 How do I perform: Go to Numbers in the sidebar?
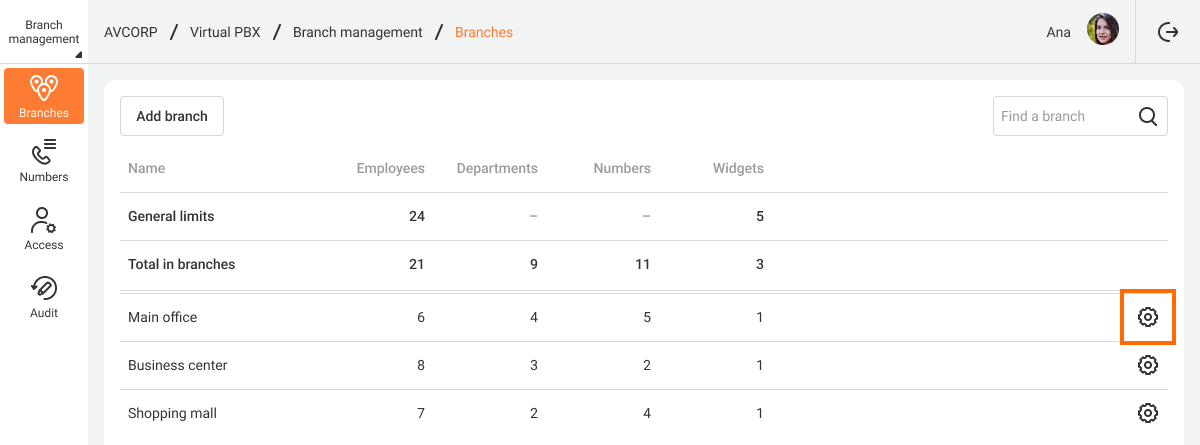[x=44, y=160]
